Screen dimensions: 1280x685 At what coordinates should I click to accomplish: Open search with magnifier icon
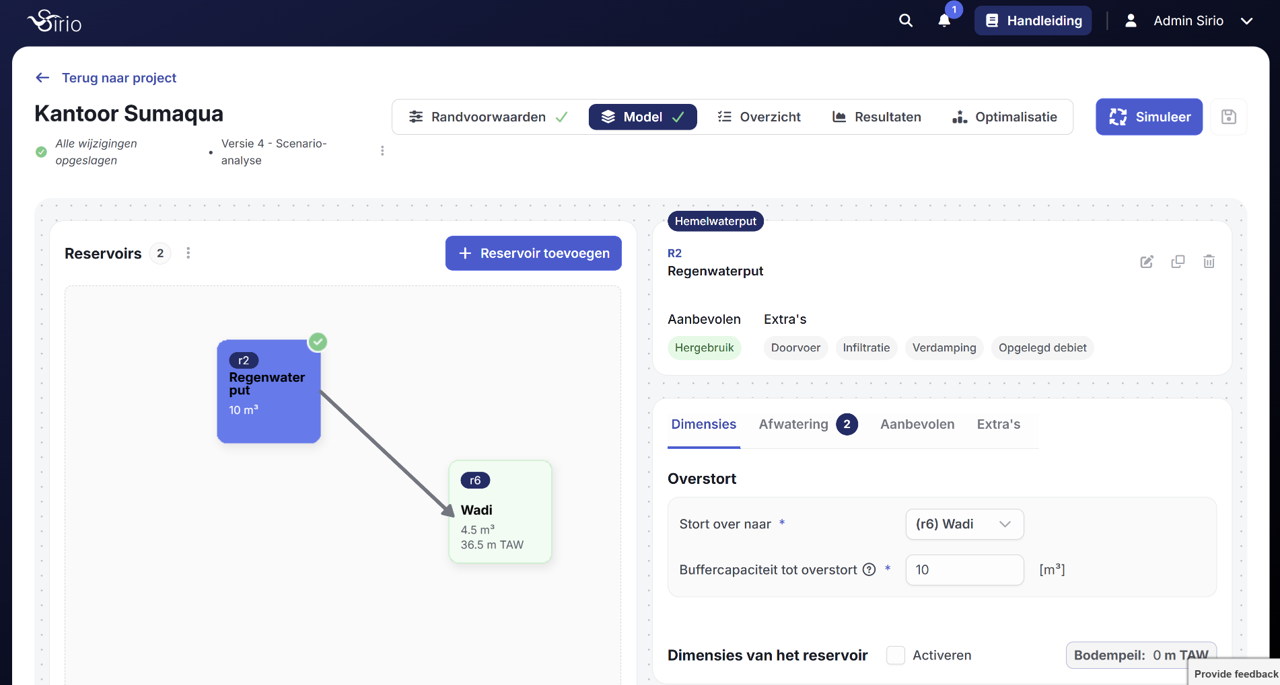(x=905, y=20)
